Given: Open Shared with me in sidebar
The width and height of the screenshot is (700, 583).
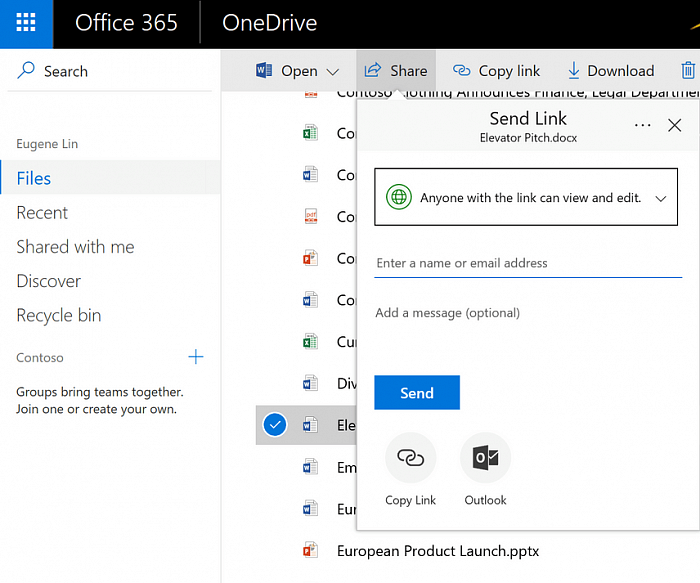Looking at the screenshot, I should tap(75, 247).
